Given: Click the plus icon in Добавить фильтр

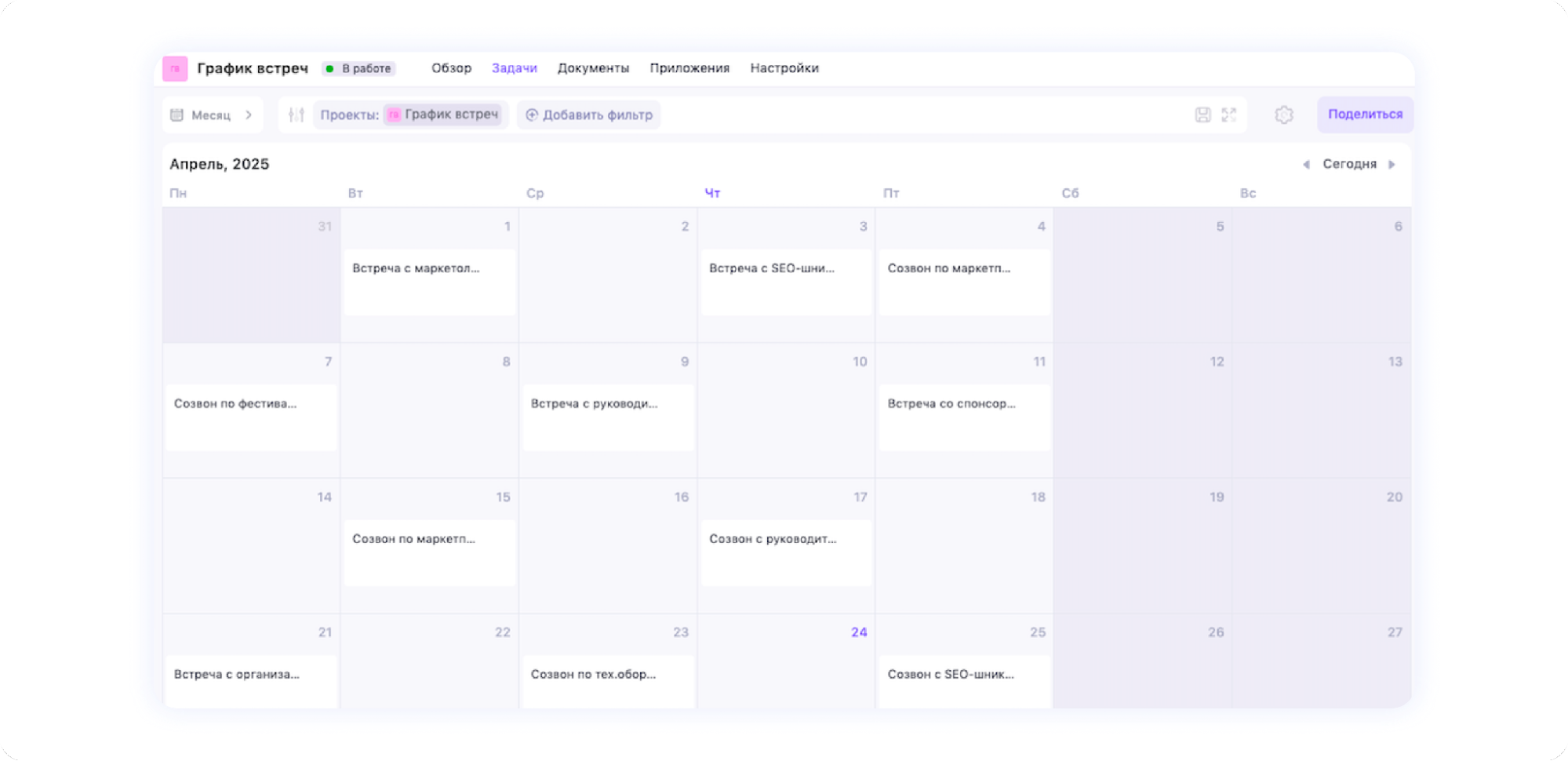Looking at the screenshot, I should [x=532, y=115].
